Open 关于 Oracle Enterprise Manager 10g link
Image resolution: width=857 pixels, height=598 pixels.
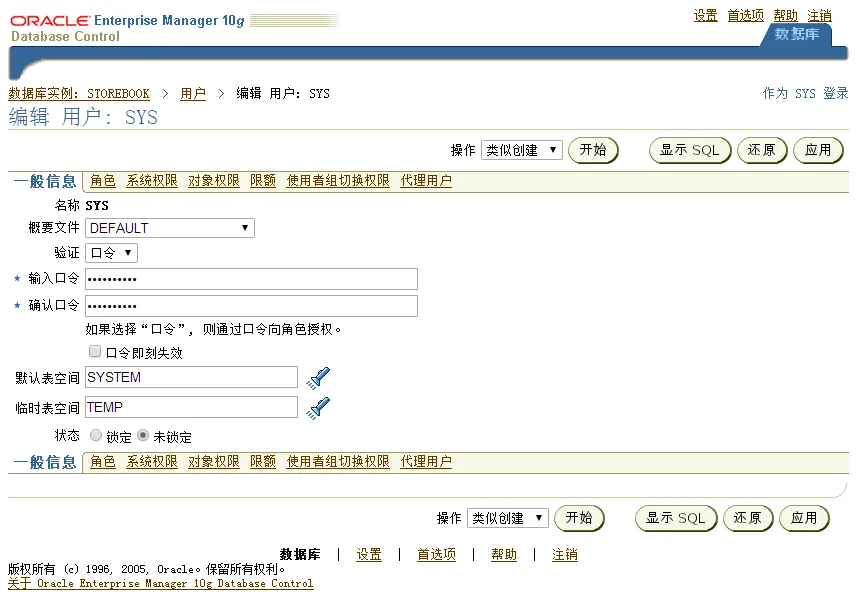tap(161, 583)
